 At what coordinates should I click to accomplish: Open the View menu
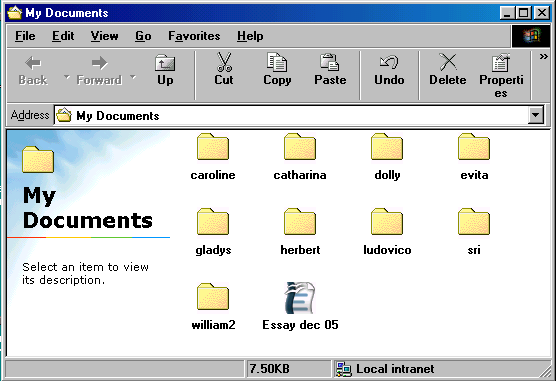coord(104,36)
